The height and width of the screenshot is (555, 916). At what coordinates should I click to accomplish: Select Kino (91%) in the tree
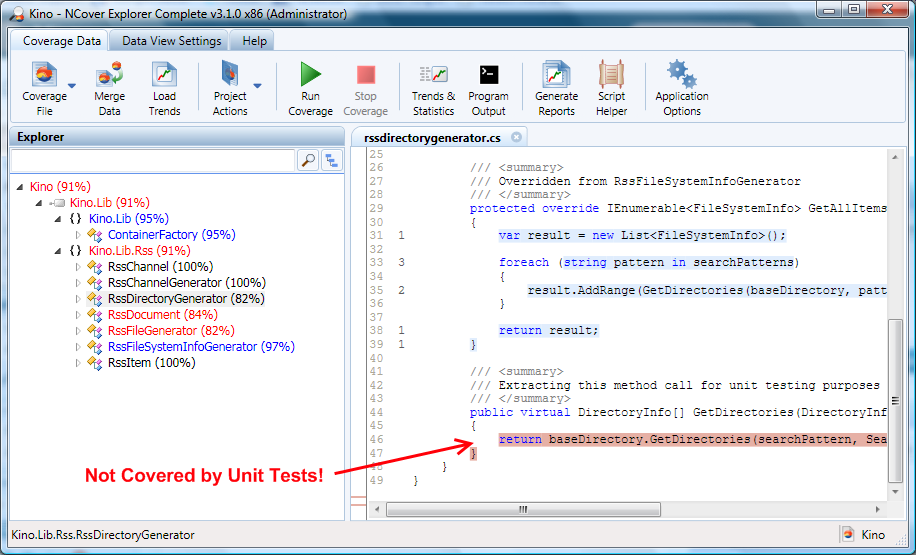point(60,187)
